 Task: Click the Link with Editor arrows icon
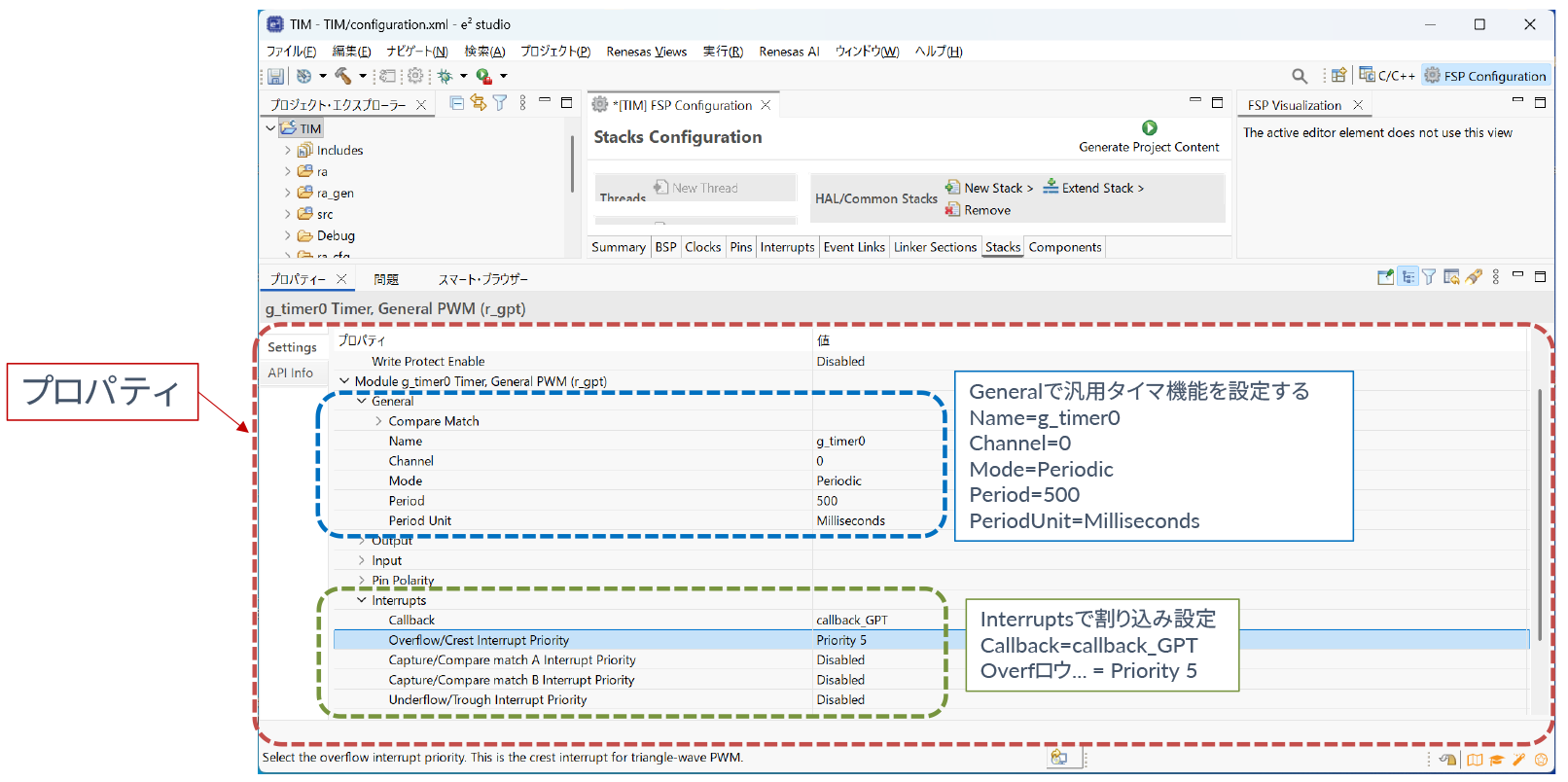(x=478, y=103)
